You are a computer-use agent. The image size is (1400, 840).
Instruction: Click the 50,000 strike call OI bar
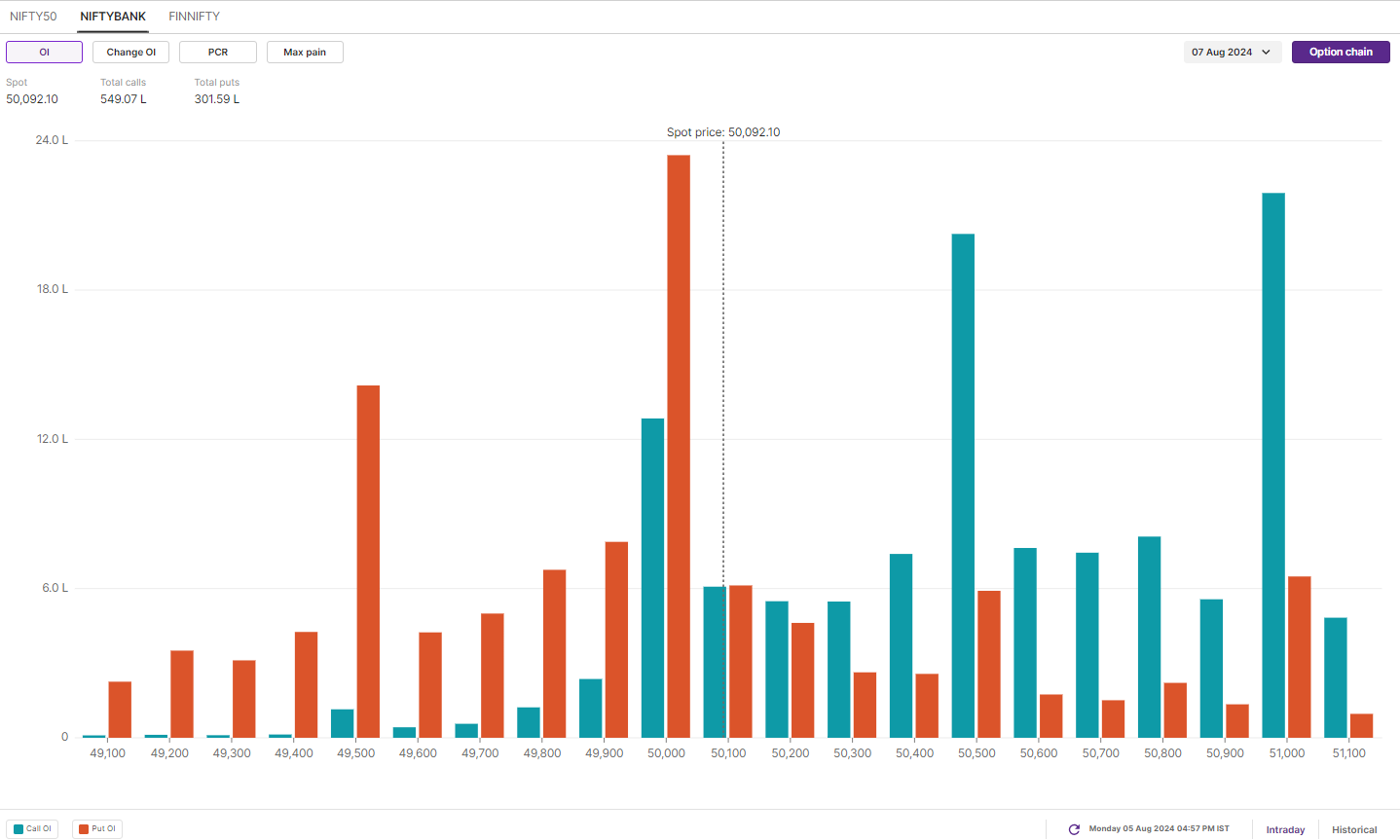[652, 578]
